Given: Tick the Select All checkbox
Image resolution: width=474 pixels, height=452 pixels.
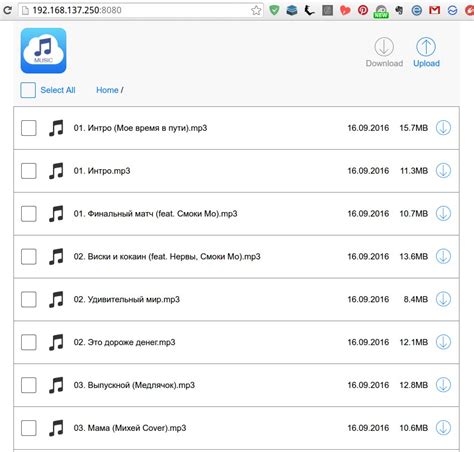Looking at the screenshot, I should 28,90.
